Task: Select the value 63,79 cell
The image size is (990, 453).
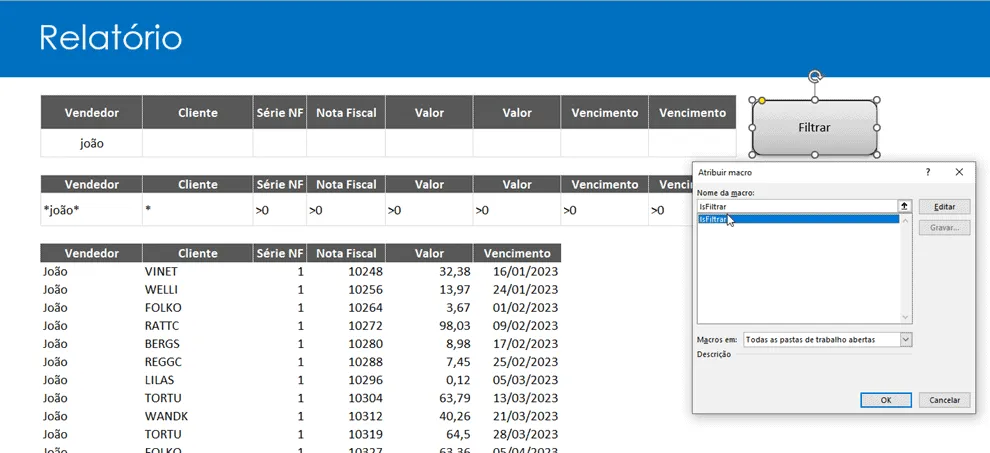Action: (429, 399)
